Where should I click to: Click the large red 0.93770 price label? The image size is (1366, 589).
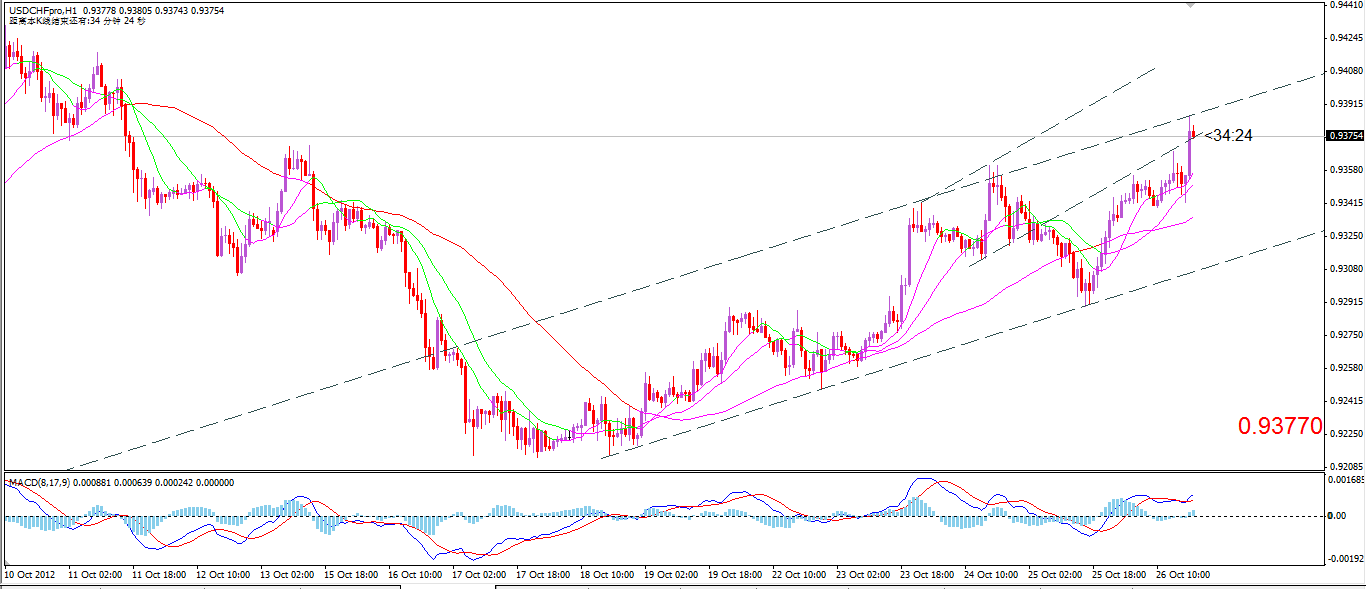pyautogui.click(x=1280, y=427)
